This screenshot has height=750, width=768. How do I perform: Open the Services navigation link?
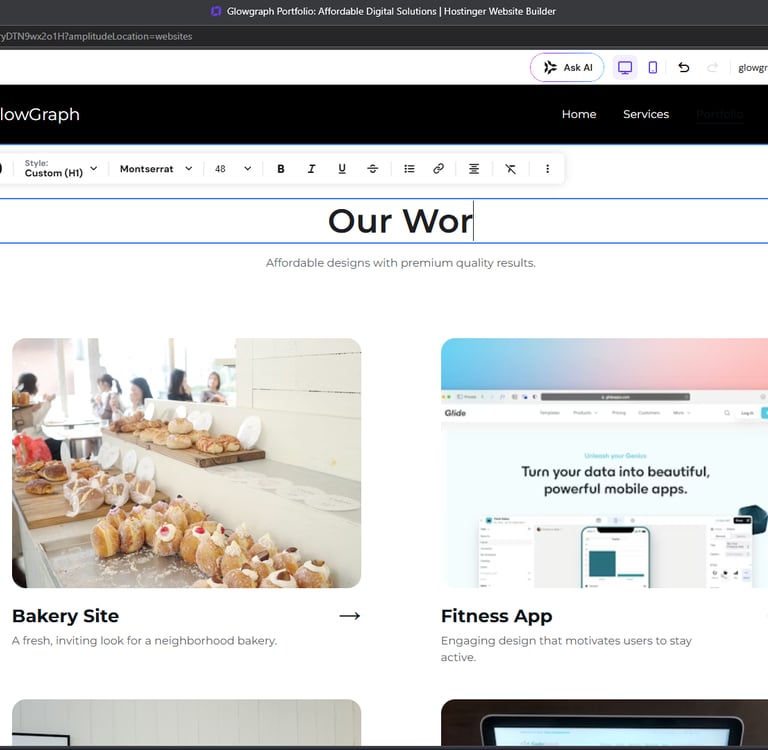[x=646, y=114]
